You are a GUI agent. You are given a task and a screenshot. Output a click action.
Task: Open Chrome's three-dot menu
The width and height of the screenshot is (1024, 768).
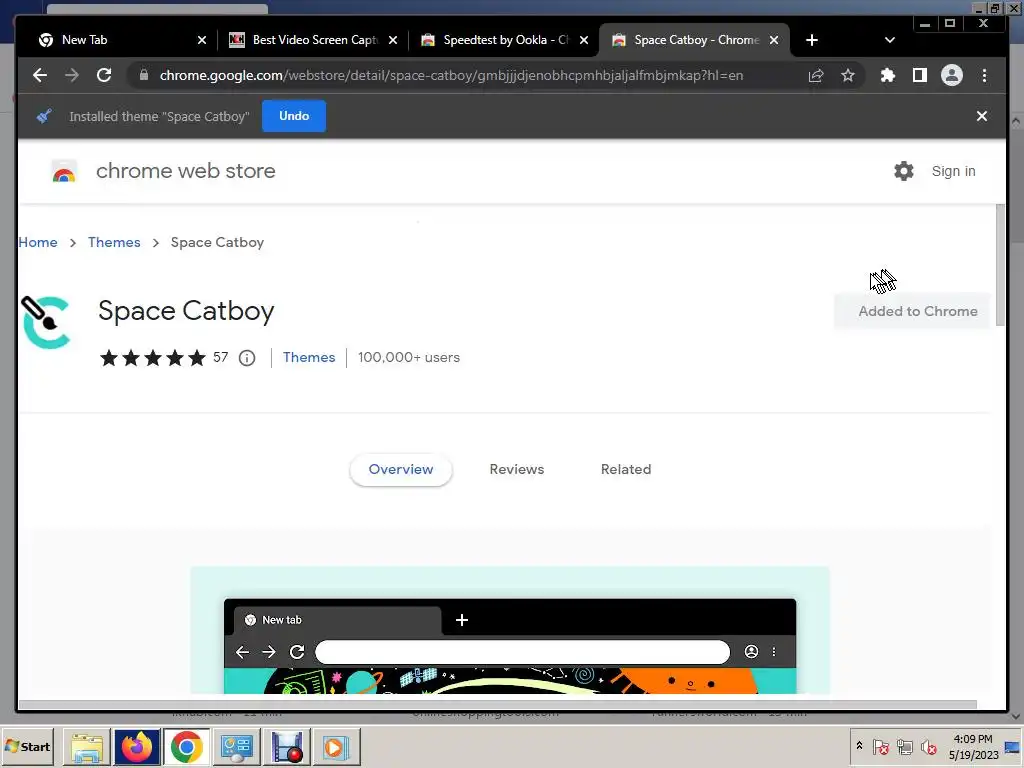pyautogui.click(x=984, y=76)
